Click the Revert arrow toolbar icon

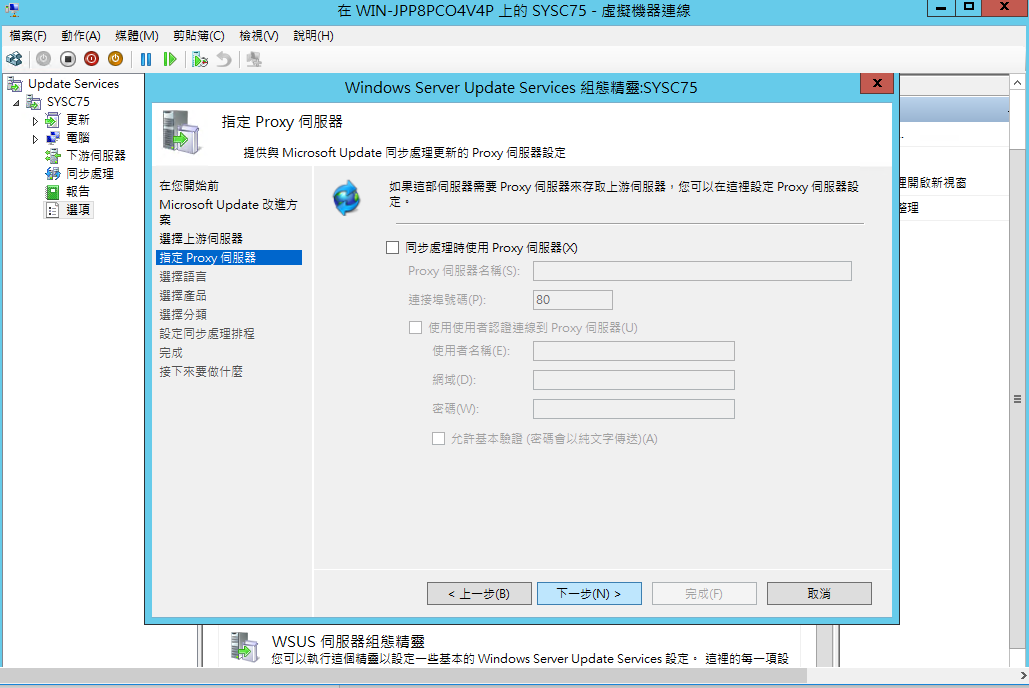(x=224, y=59)
